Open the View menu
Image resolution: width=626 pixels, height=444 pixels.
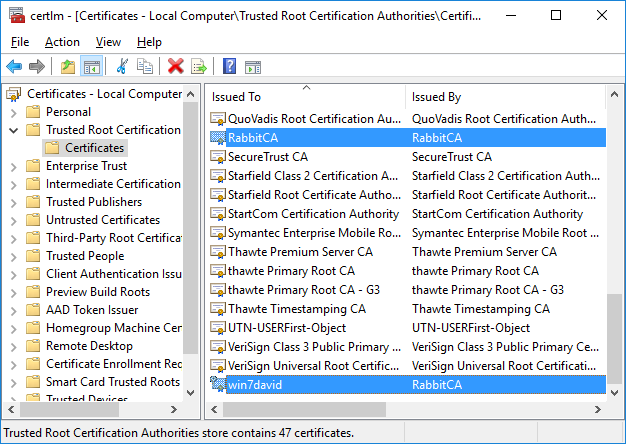[x=108, y=42]
